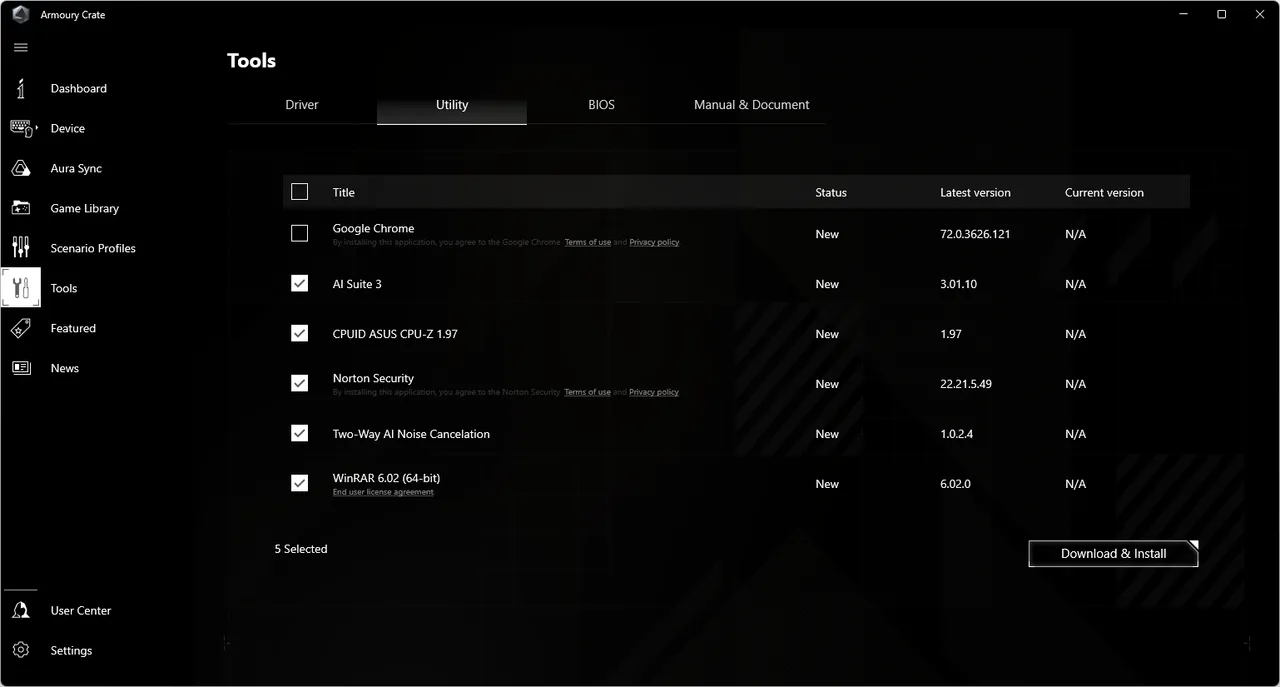Open the Settings label in sidebar
The height and width of the screenshot is (687, 1280).
click(x=72, y=650)
